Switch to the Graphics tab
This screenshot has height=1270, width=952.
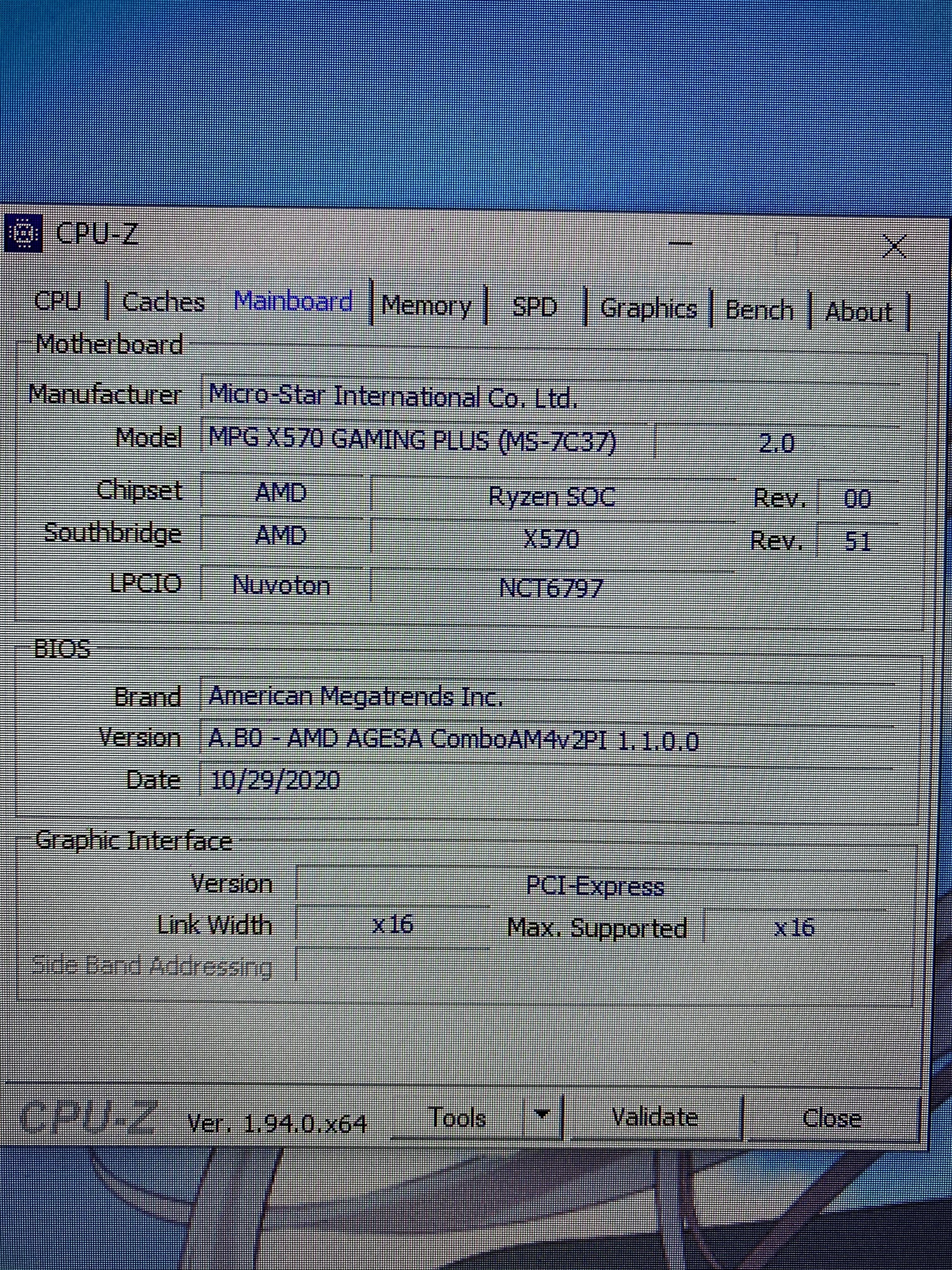pyautogui.click(x=649, y=309)
